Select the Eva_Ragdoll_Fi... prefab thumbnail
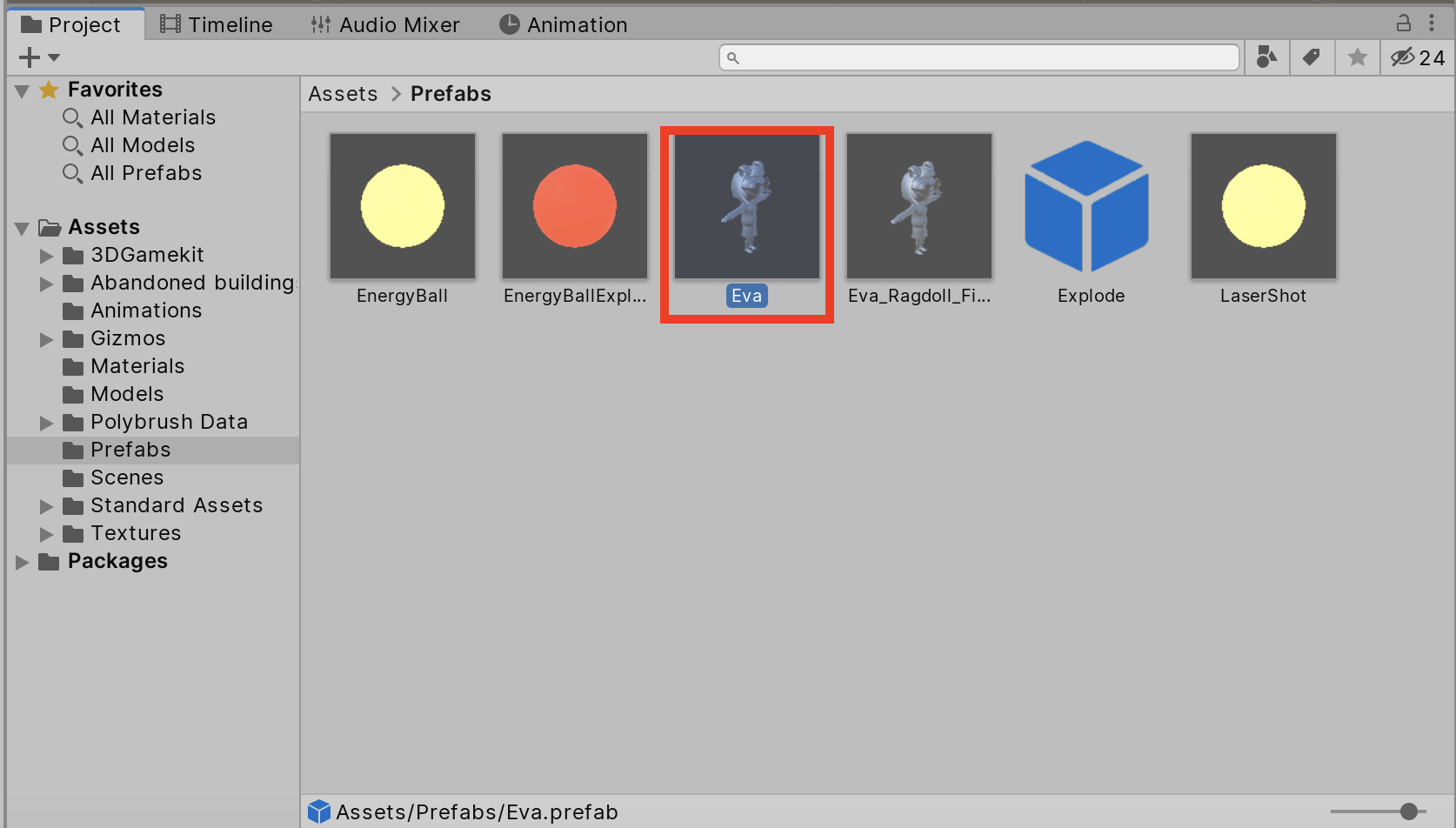The height and width of the screenshot is (828, 1456). pyautogui.click(x=919, y=206)
